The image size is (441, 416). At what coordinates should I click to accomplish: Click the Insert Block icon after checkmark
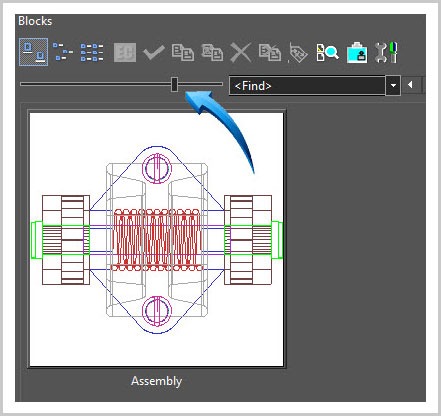[183, 52]
